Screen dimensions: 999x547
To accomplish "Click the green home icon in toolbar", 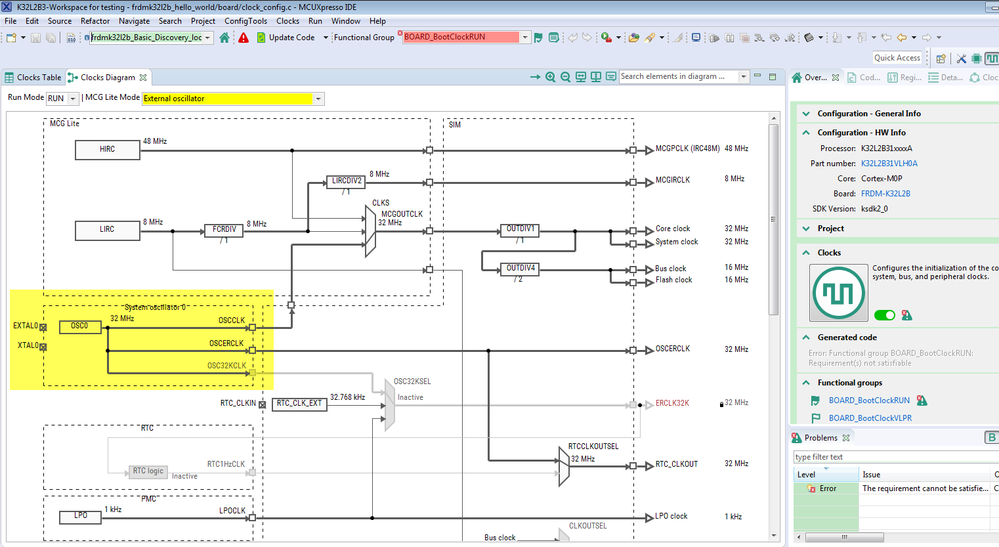I will tap(224, 38).
